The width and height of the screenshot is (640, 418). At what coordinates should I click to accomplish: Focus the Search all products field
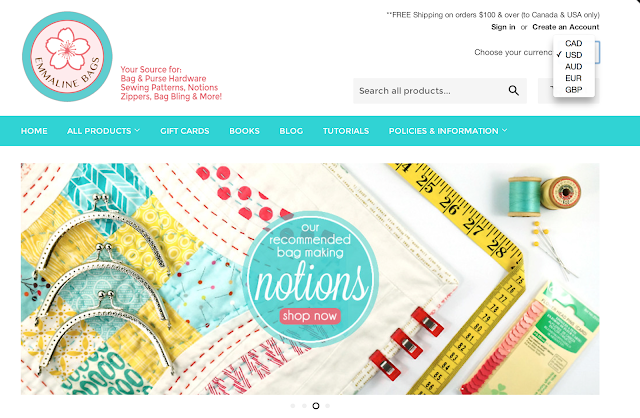pos(431,91)
